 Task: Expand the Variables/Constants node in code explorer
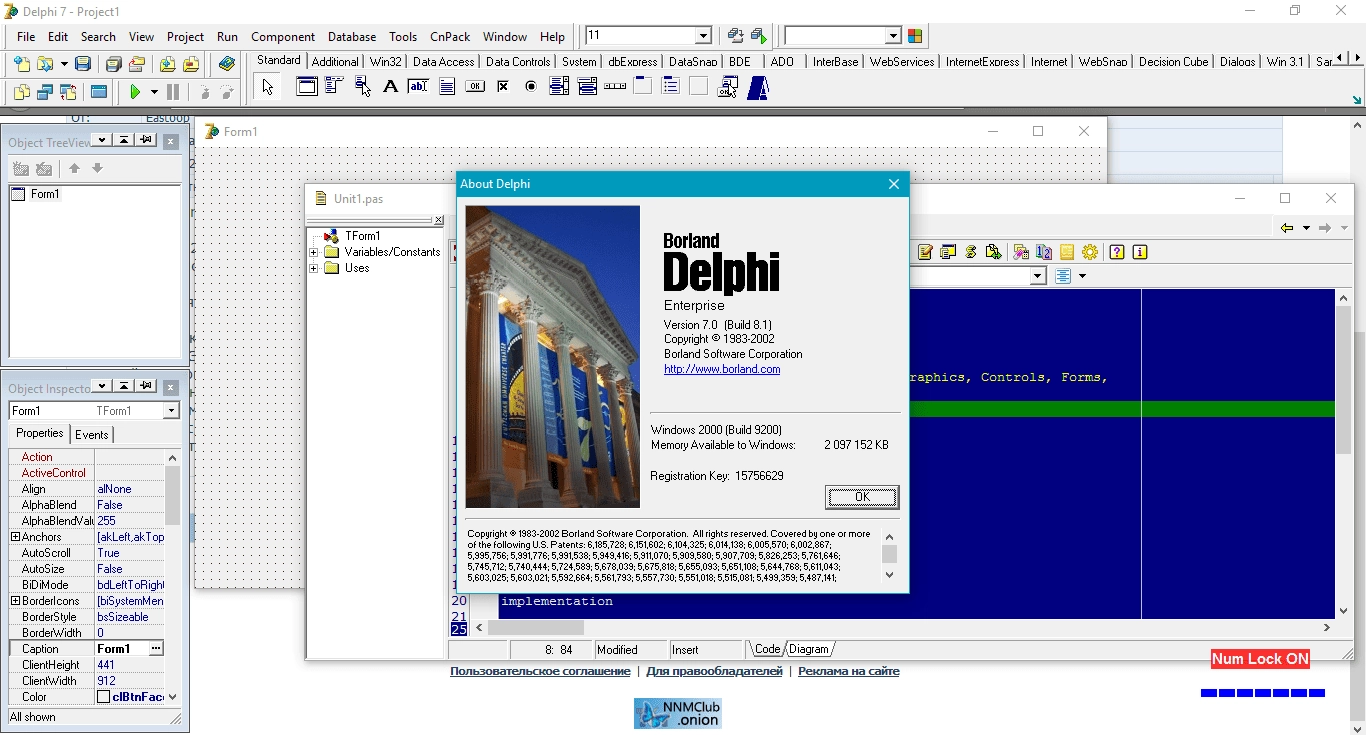click(314, 252)
